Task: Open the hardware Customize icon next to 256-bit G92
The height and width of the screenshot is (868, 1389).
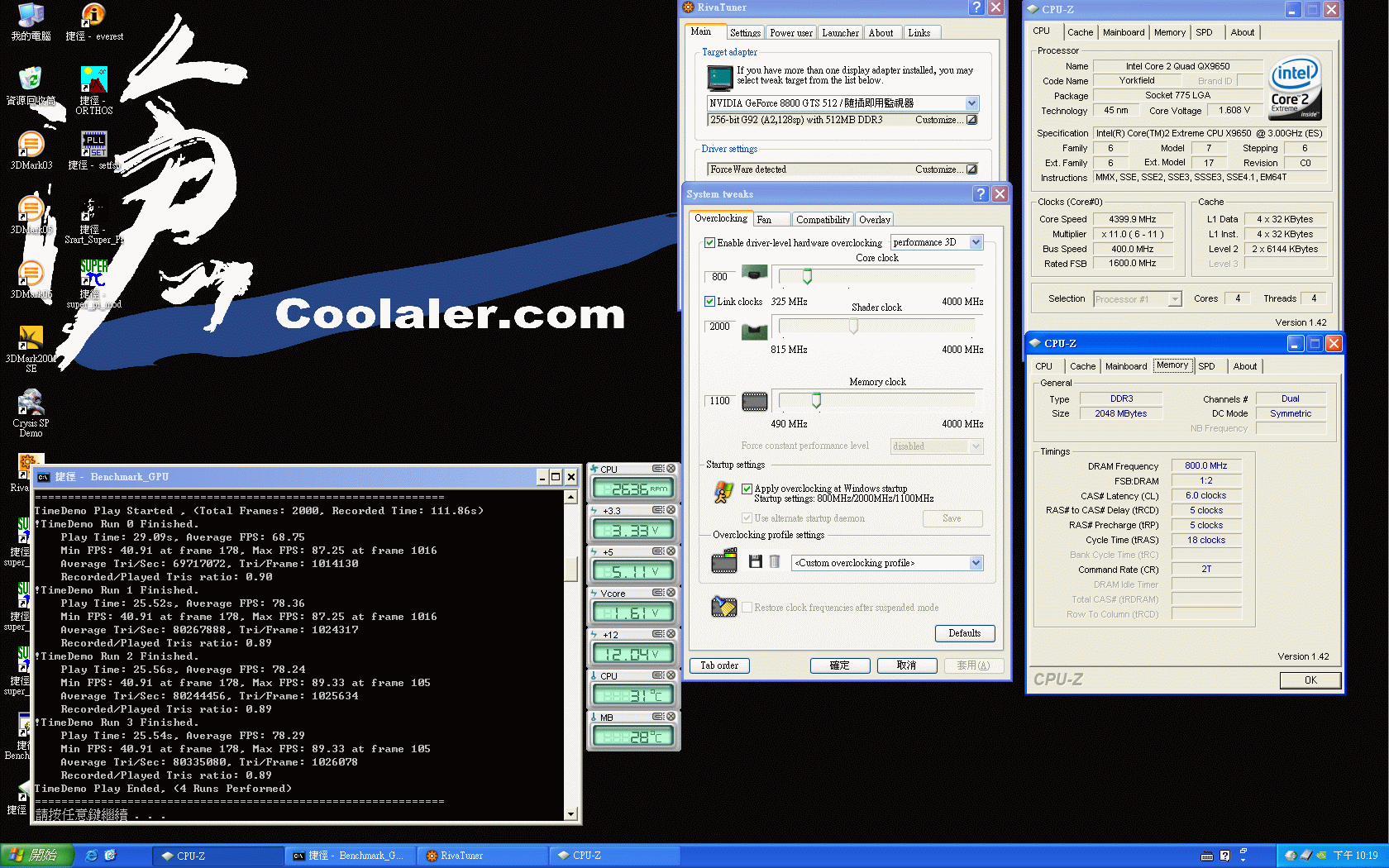Action: click(x=971, y=120)
